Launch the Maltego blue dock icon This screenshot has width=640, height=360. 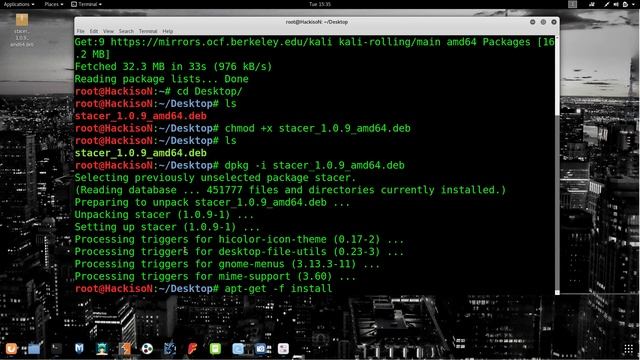[x=170, y=349]
